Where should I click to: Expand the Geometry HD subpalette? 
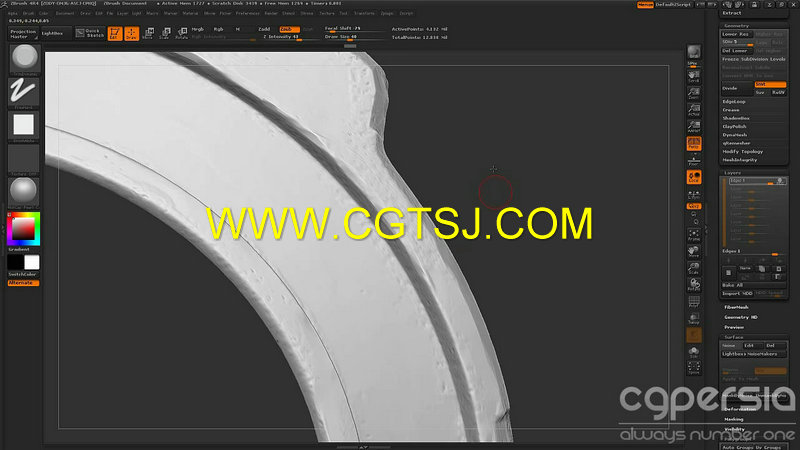741,317
